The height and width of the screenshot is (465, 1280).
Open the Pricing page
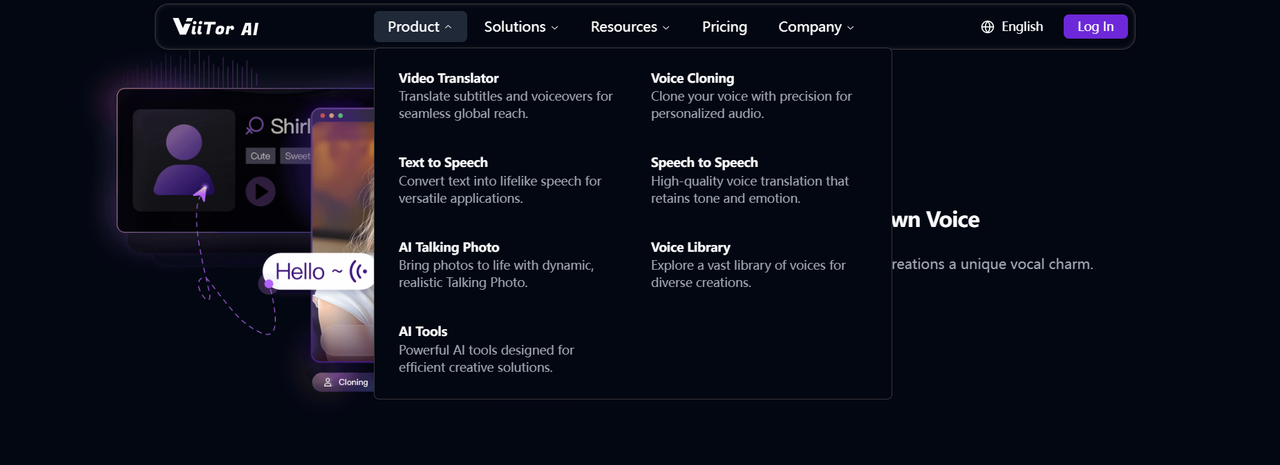724,27
